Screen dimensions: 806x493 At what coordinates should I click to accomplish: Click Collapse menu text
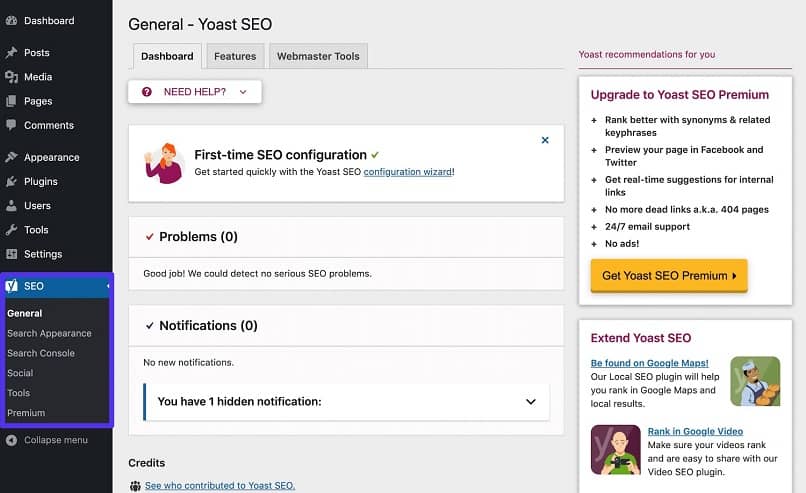(x=56, y=440)
